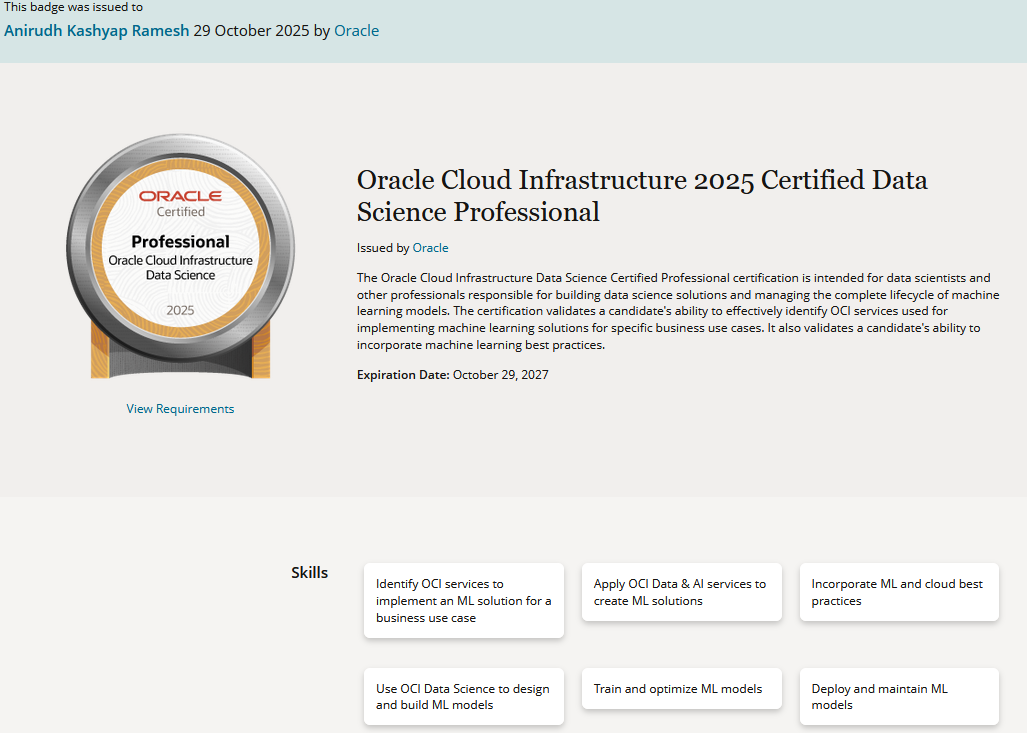The width and height of the screenshot is (1027, 733).
Task: Open Anirudh Kashyap Ramesh profile link
Action: [x=96, y=30]
